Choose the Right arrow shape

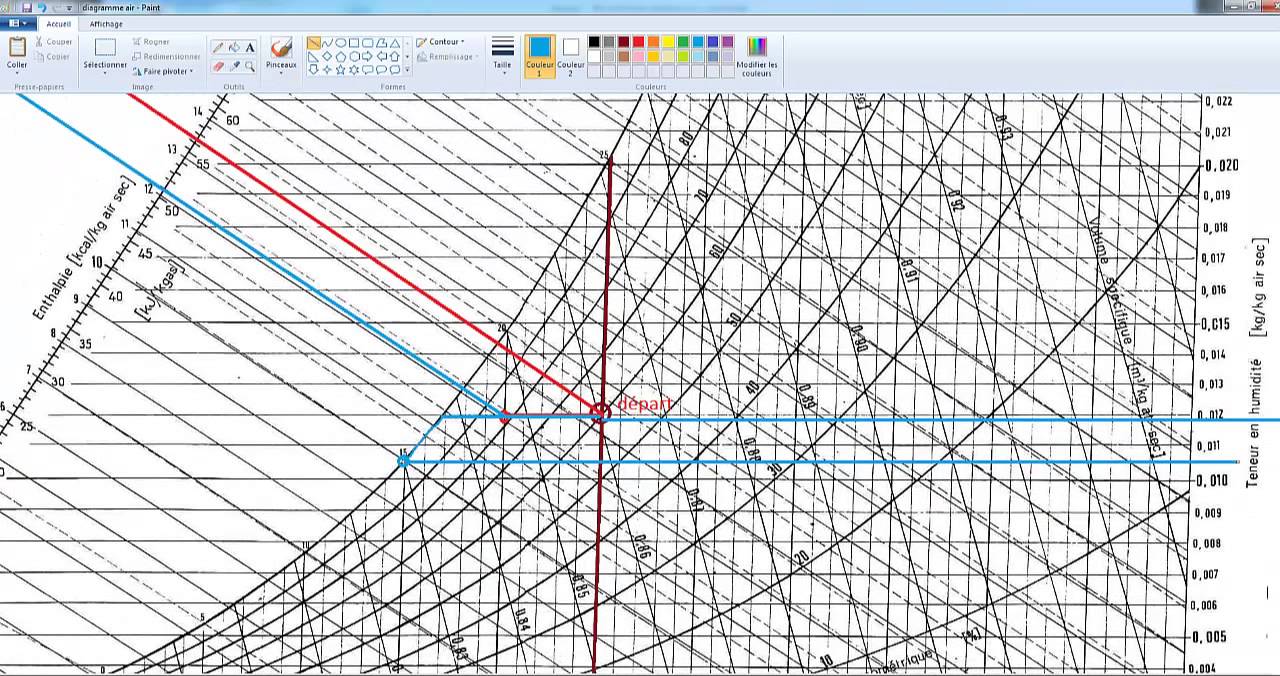pyautogui.click(x=367, y=57)
